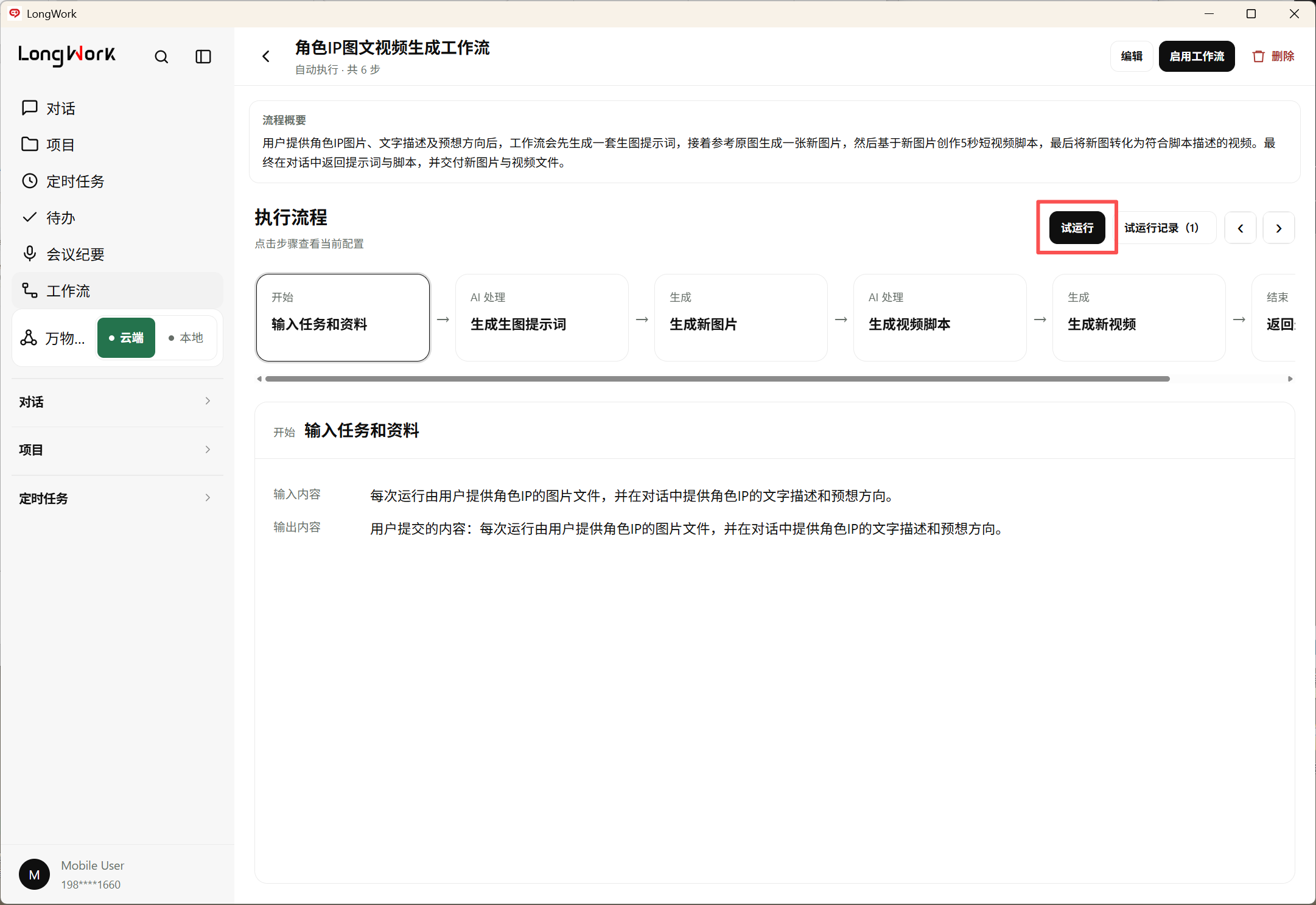
Task: Delete workflow via 删除 trash button
Action: [1273, 57]
